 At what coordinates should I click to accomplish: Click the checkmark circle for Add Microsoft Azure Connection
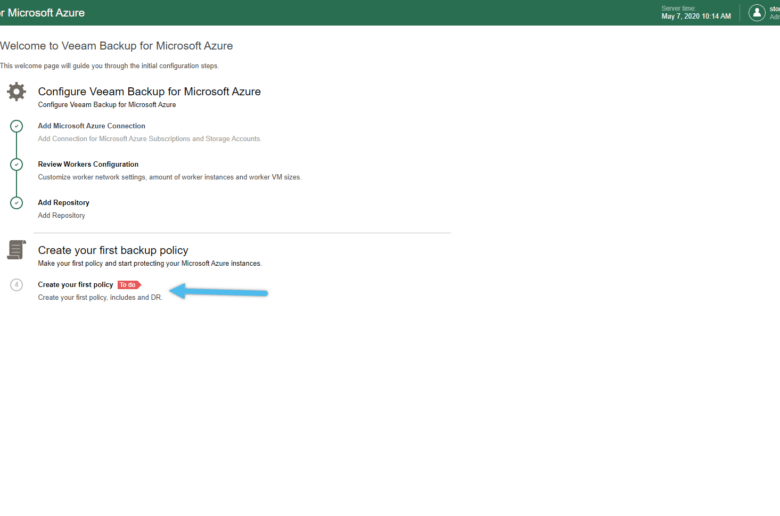[x=16, y=126]
